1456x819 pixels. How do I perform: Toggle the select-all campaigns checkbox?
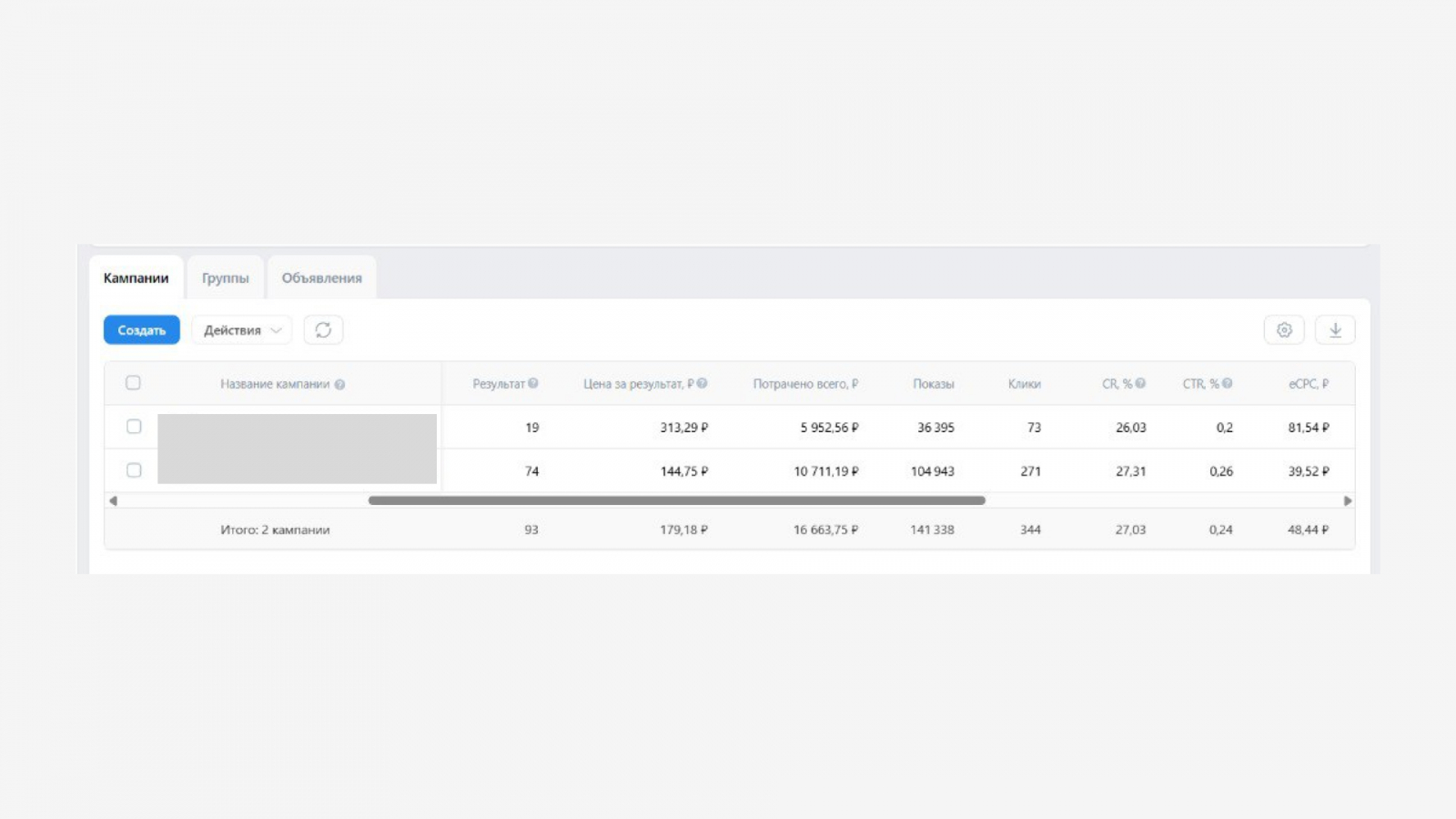[133, 383]
